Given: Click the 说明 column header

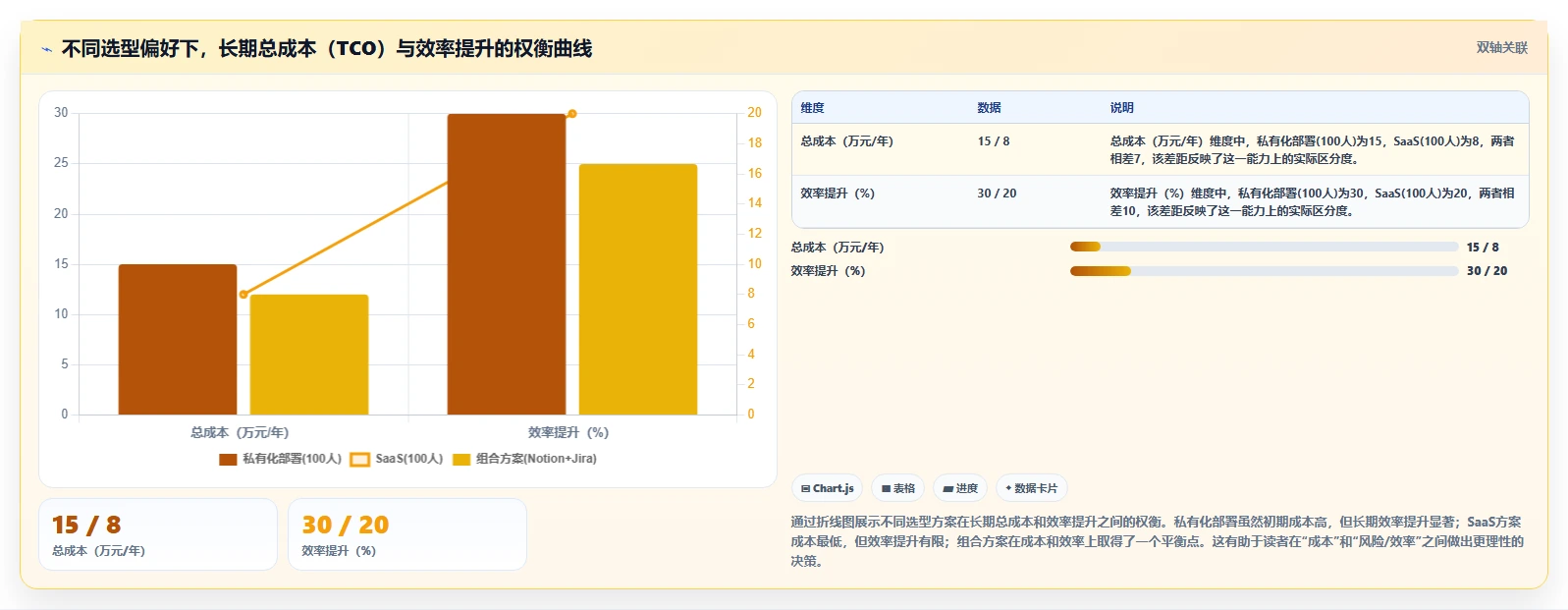Looking at the screenshot, I should coord(1121,108).
